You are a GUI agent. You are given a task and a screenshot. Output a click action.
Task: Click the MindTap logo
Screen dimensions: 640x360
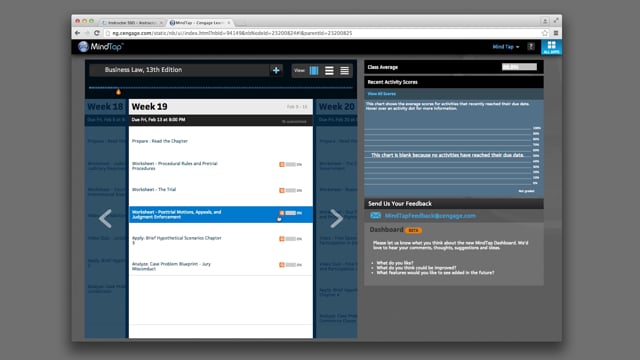[x=101, y=47]
